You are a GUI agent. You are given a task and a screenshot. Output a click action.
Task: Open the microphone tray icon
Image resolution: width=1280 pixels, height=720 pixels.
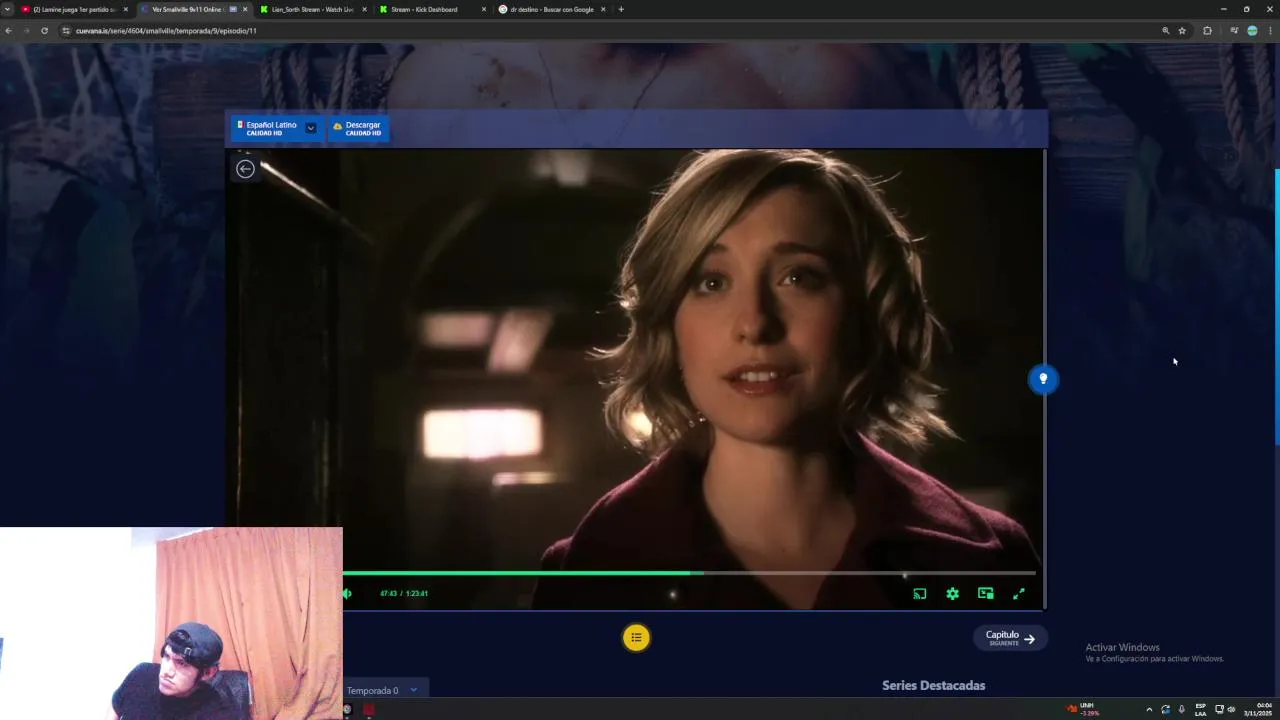click(x=1181, y=709)
